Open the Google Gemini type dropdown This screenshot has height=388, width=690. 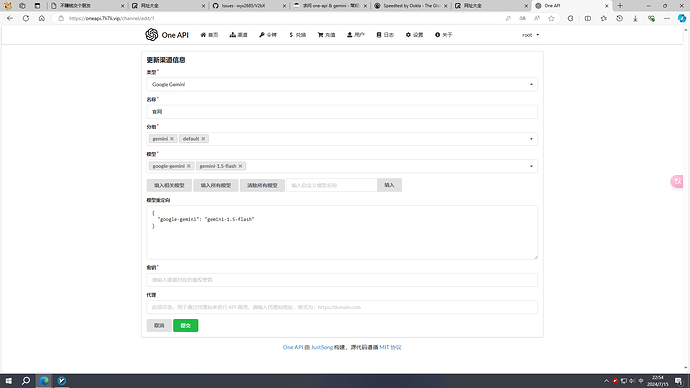pyautogui.click(x=342, y=84)
